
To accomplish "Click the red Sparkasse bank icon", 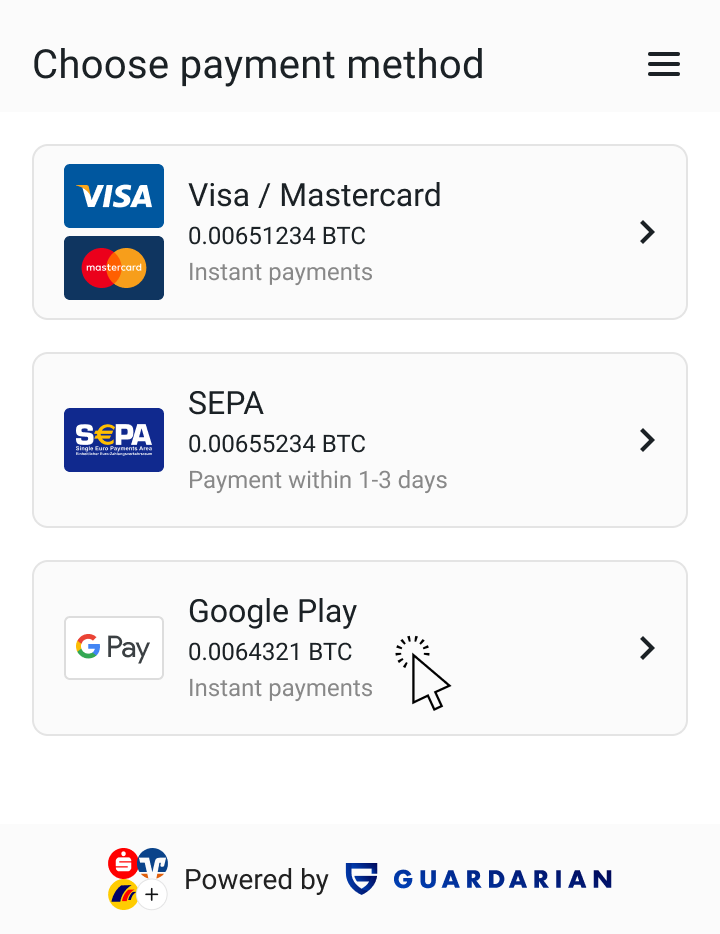I will pos(123,863).
